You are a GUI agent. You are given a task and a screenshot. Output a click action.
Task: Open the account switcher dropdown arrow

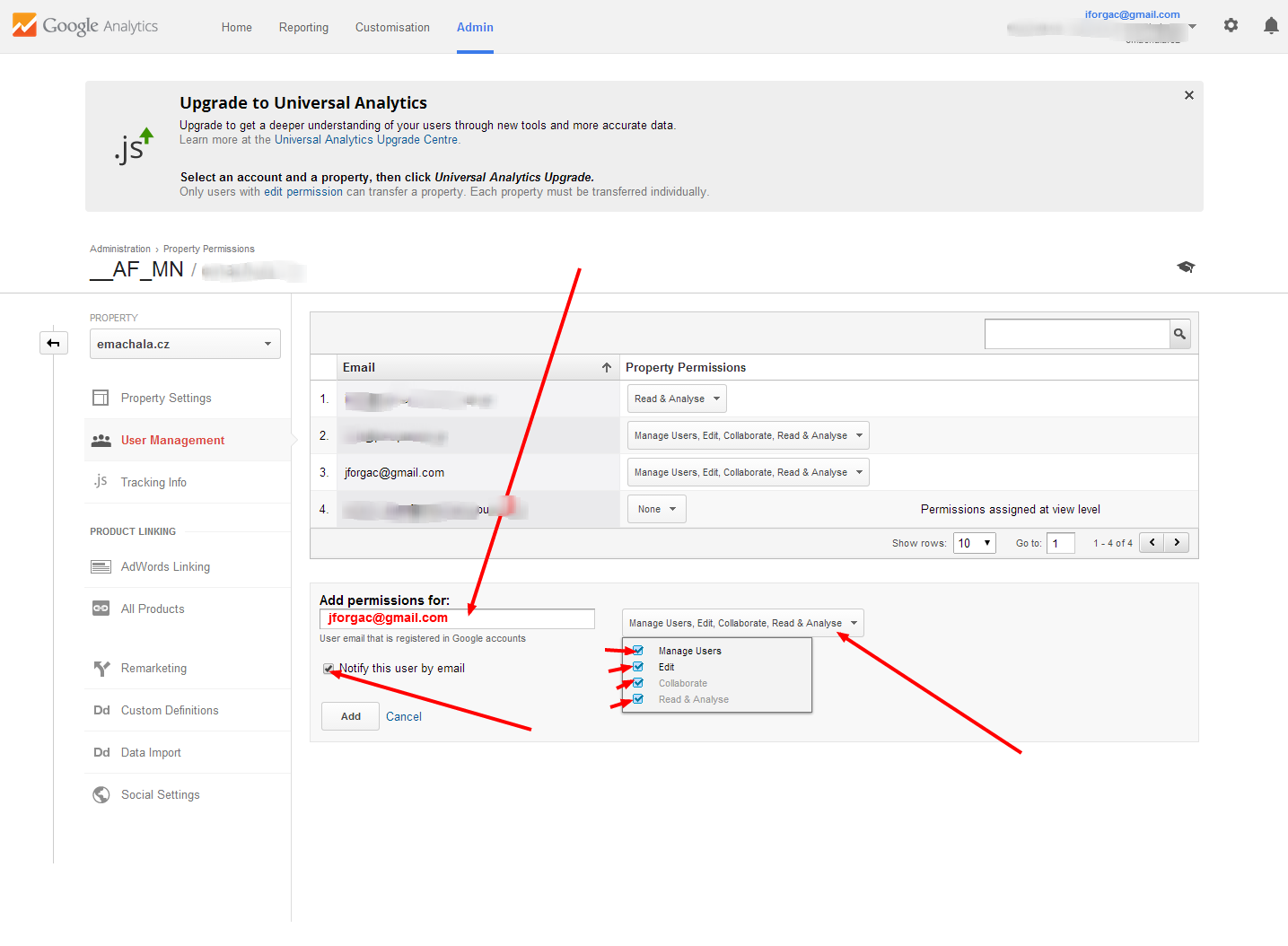pos(1192,26)
